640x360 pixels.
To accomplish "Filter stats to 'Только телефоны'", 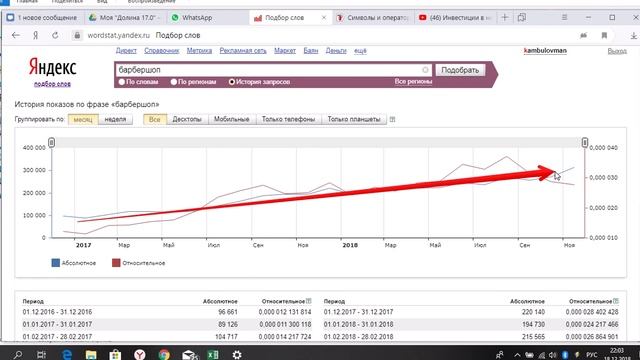I will [288, 119].
